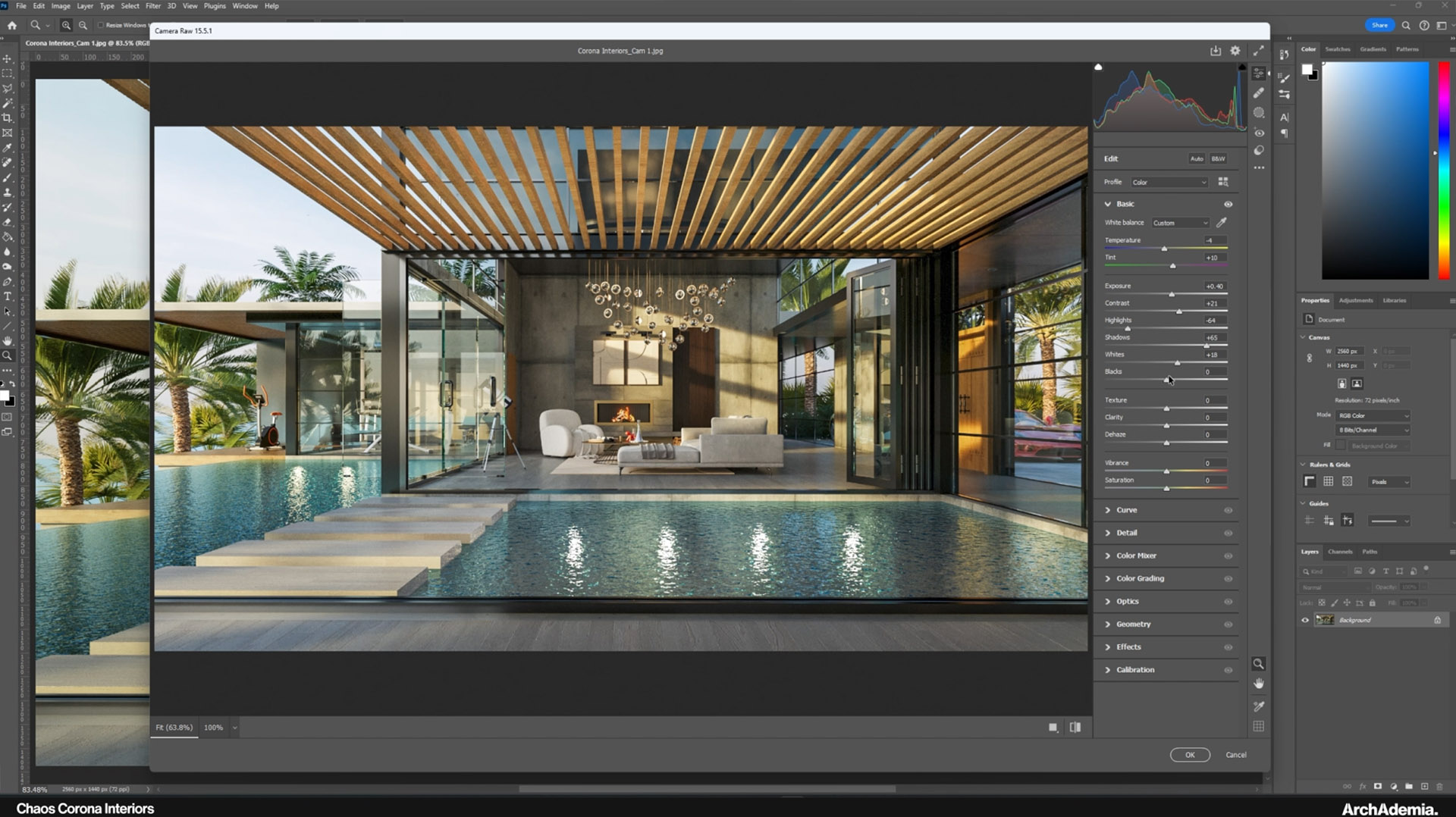Click the OK button
The image size is (1456, 817).
[x=1189, y=755]
